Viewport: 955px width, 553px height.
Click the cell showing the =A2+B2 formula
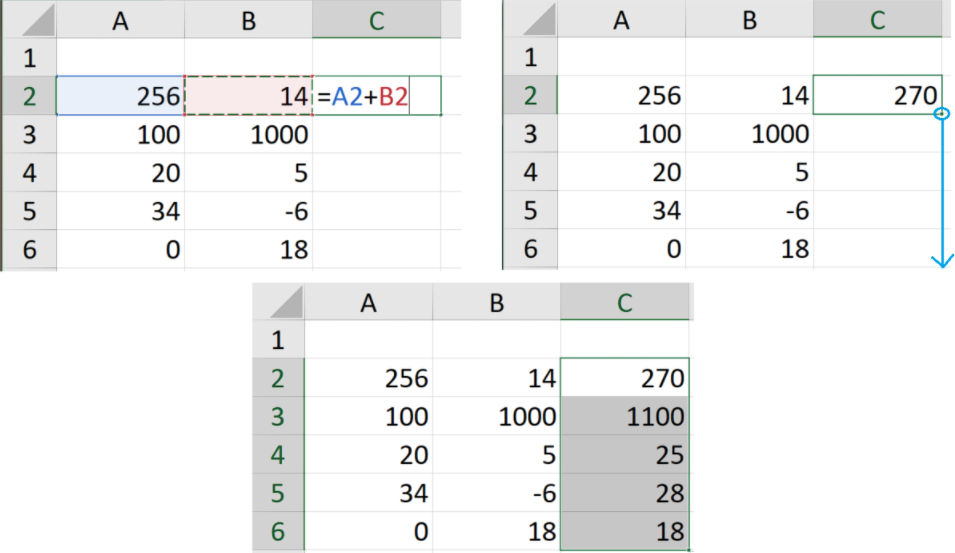376,96
